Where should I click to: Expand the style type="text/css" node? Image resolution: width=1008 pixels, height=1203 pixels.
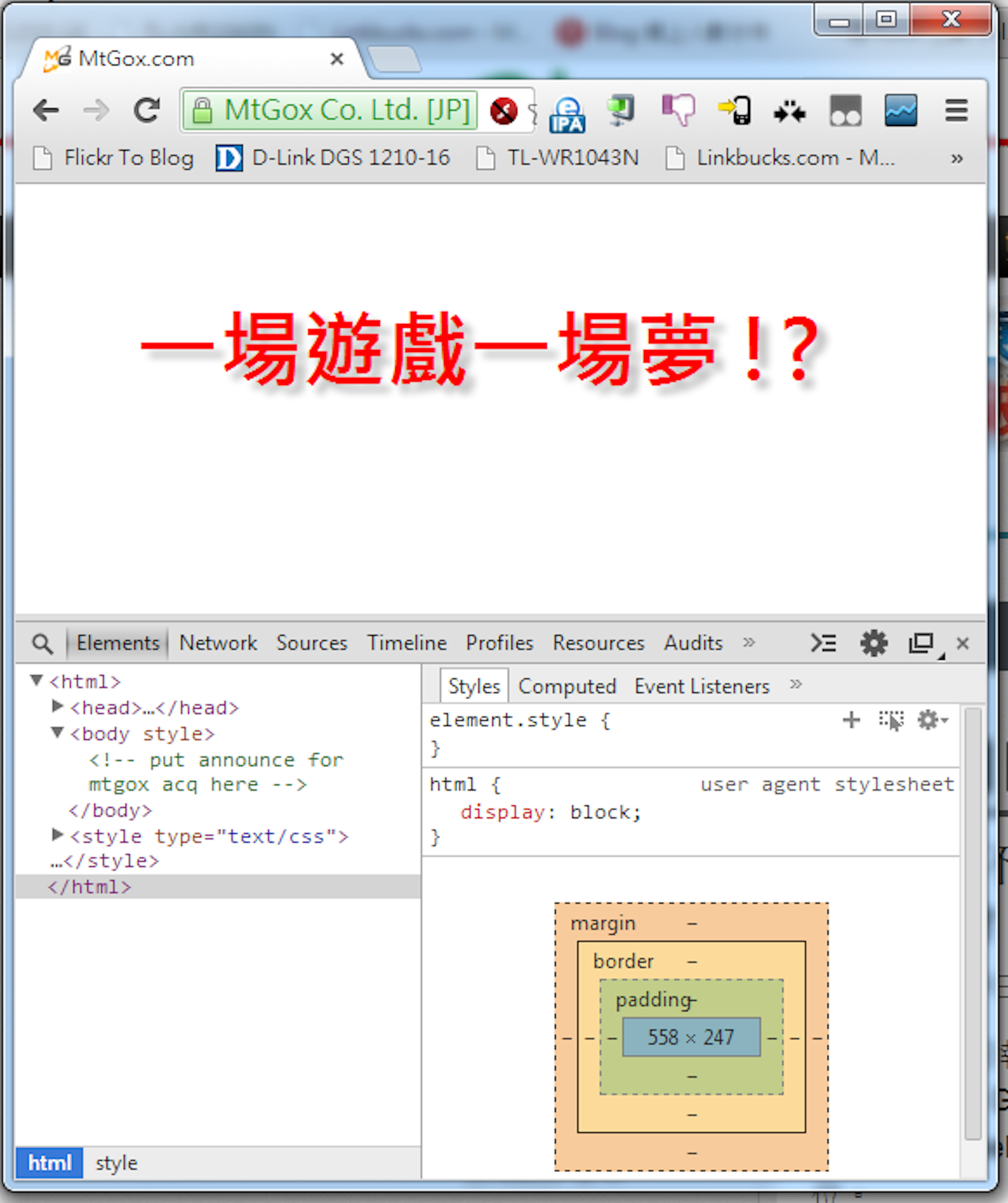tap(57, 835)
